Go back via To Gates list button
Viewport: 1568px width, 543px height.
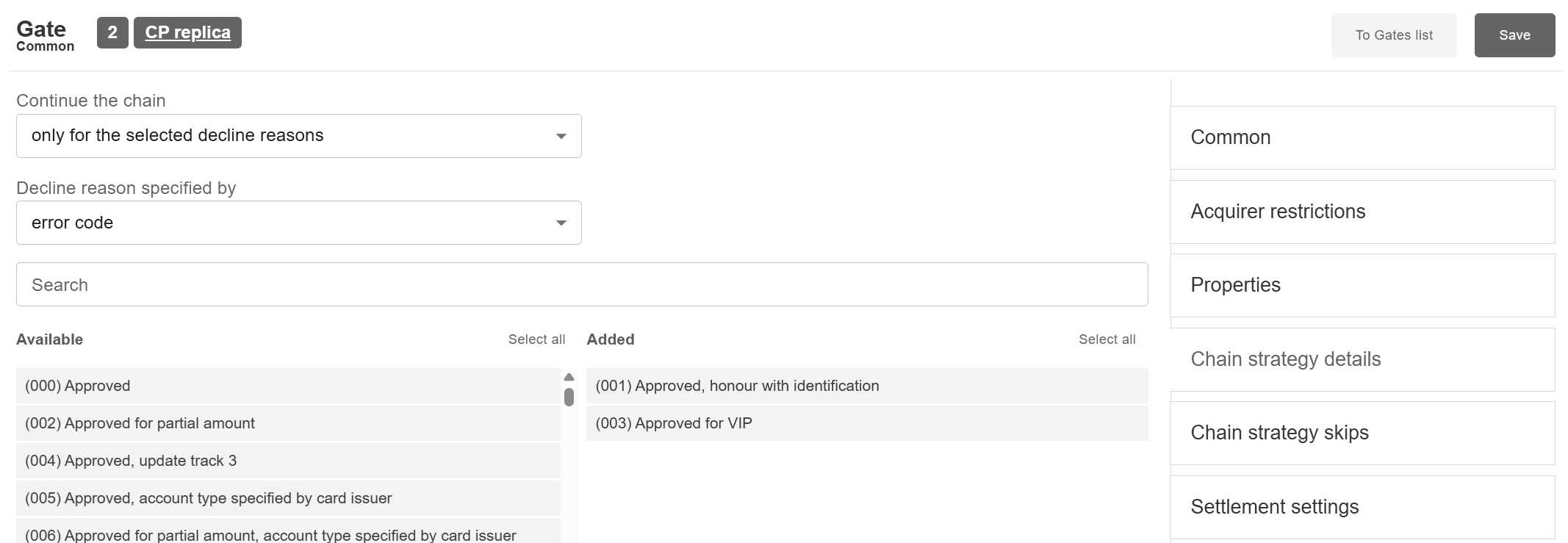1393,35
